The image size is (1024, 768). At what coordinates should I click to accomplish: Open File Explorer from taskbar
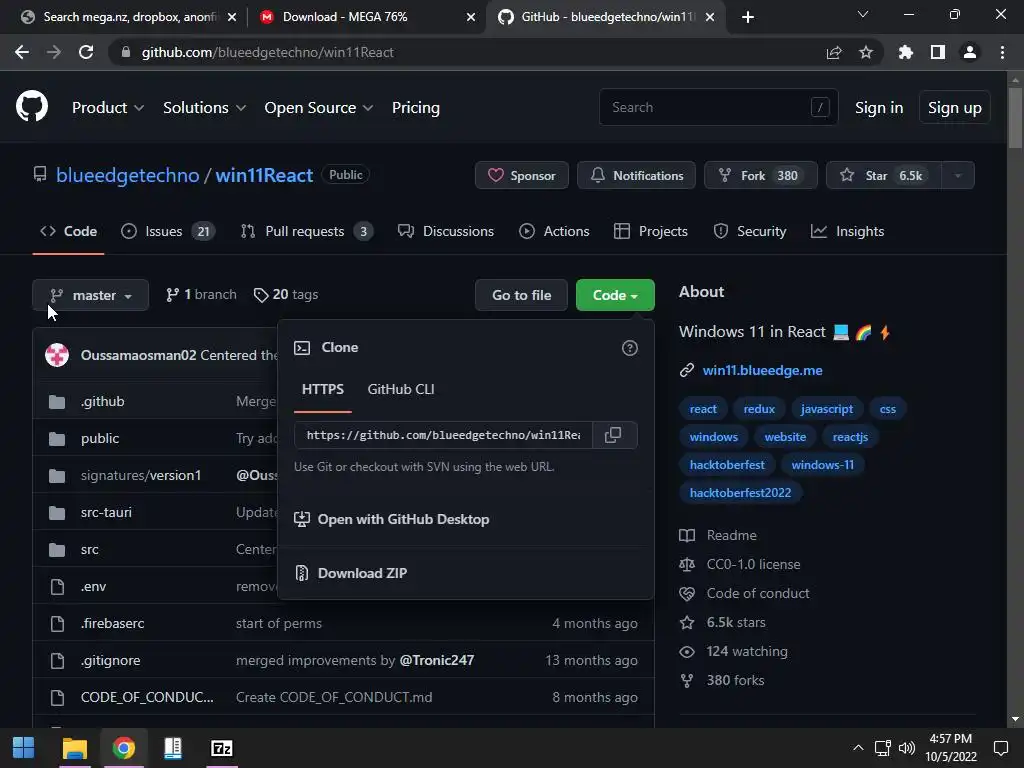[74, 748]
